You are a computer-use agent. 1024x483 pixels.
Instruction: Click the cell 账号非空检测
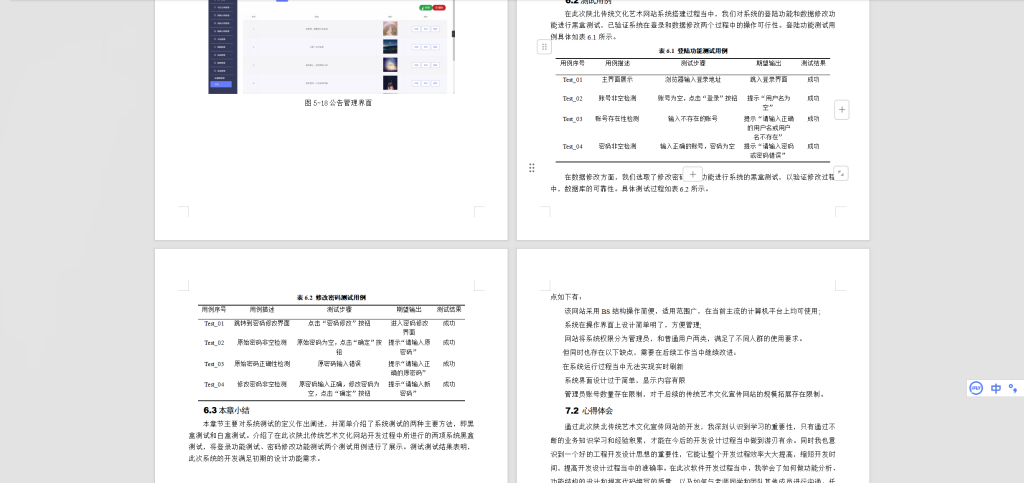[617, 98]
